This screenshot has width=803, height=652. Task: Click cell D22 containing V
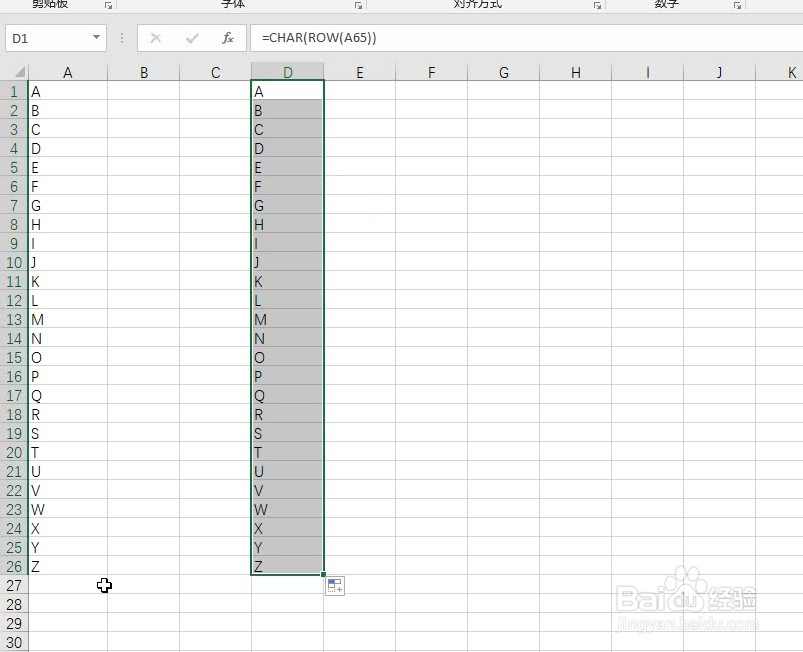(287, 491)
